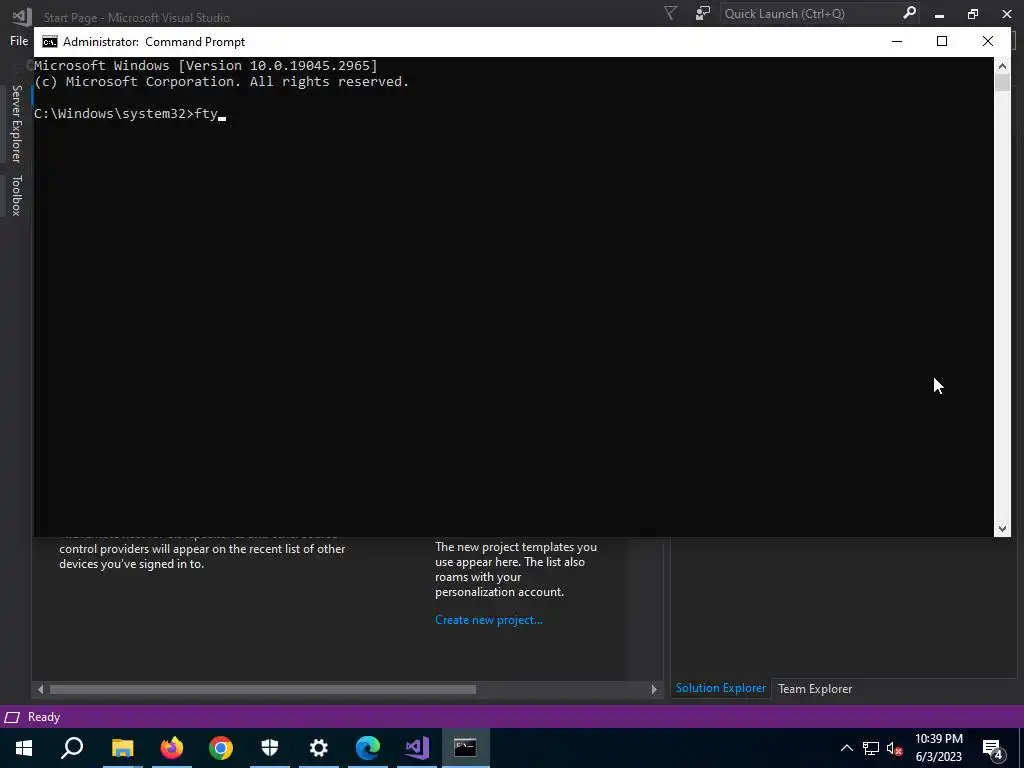
Task: Open the Action Center notifications icon
Action: (992, 748)
